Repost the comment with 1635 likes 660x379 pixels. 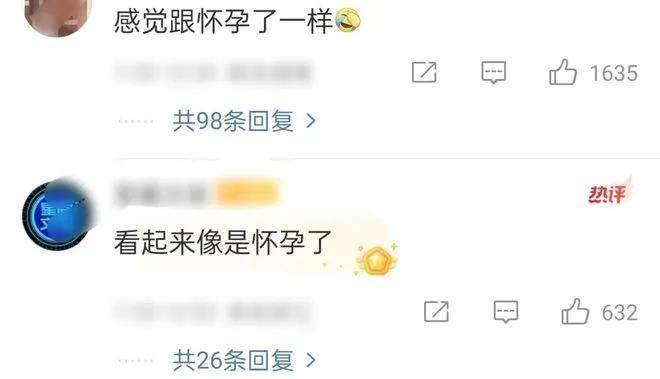424,72
